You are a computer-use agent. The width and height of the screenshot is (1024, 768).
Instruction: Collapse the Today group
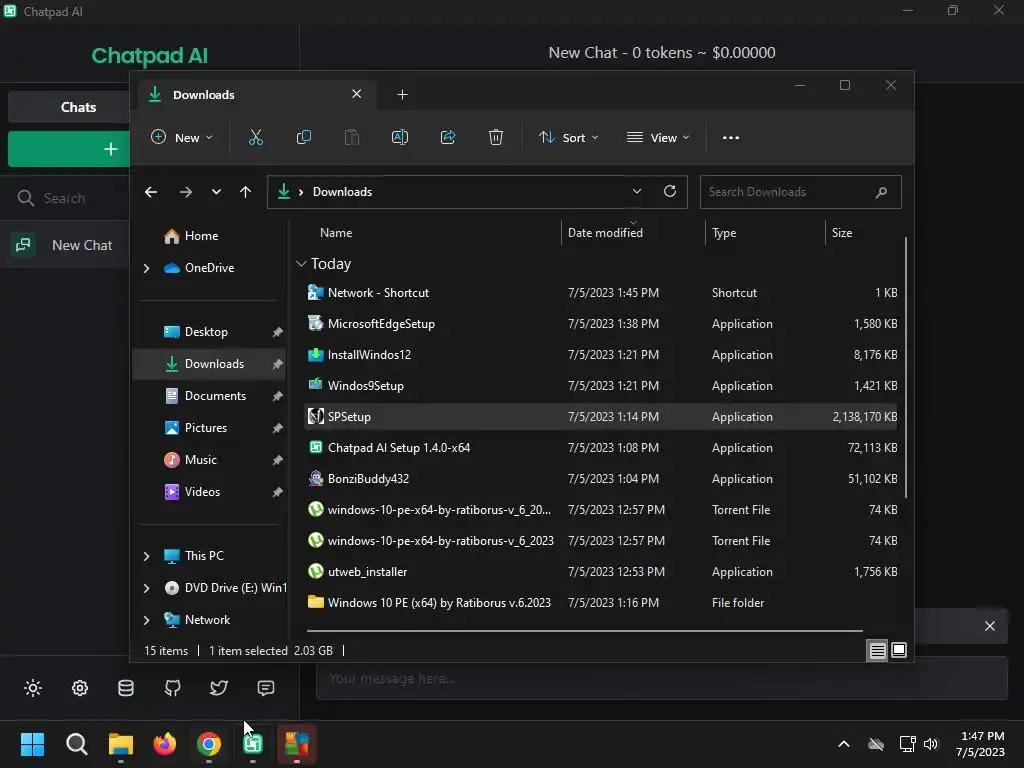tap(301, 264)
